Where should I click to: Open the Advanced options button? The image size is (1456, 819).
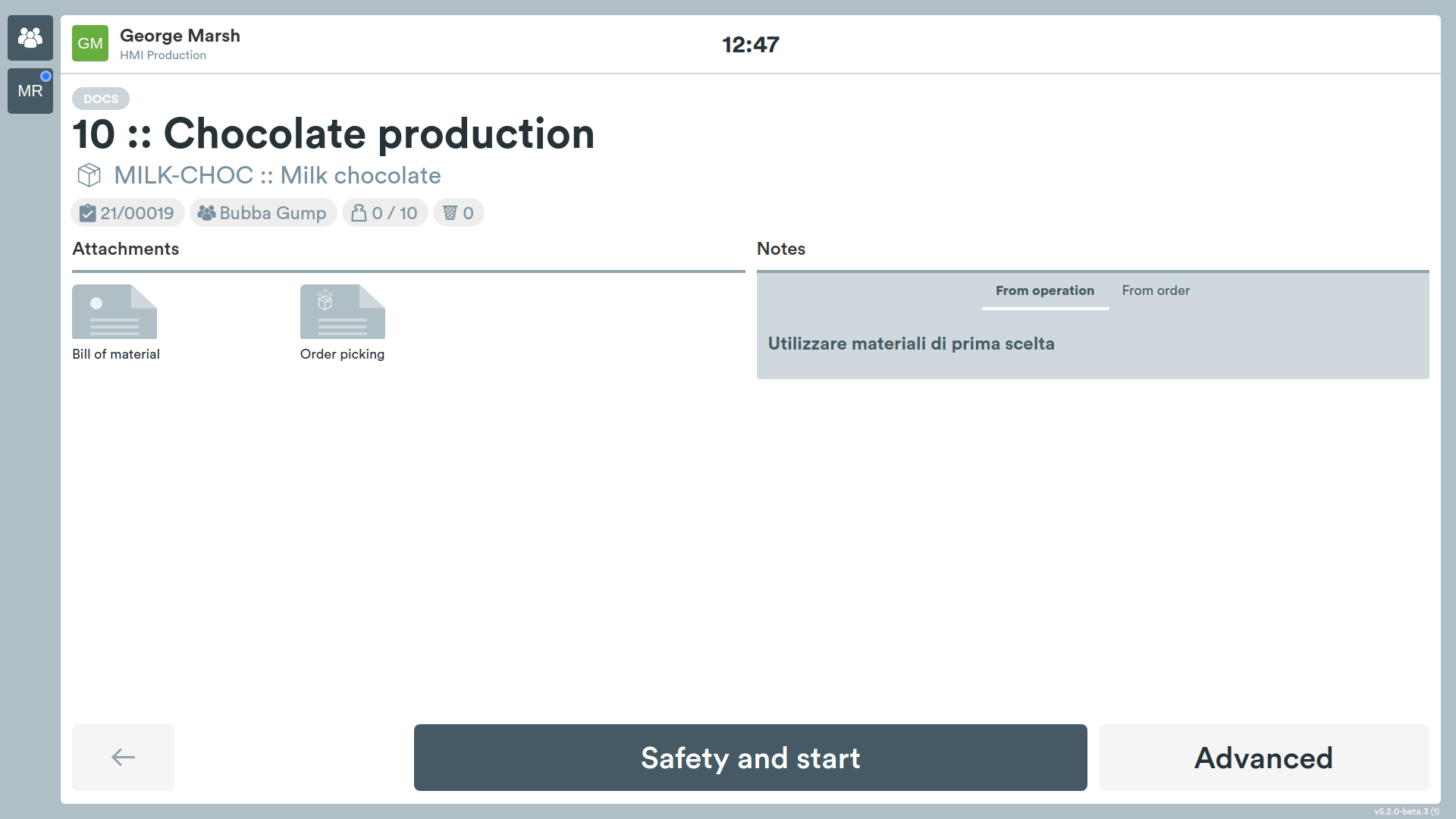[1263, 758]
